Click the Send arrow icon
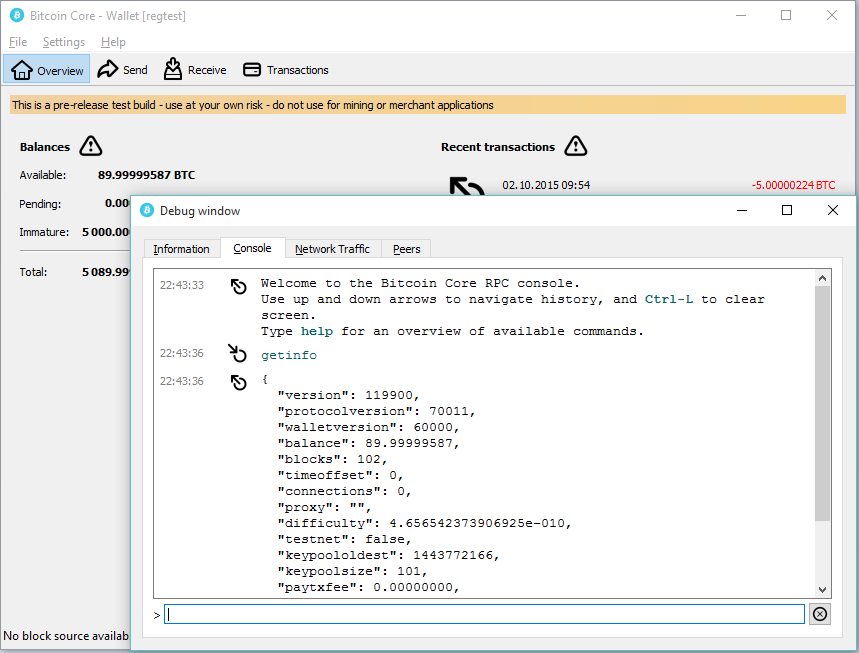The image size is (859, 653). coord(108,69)
